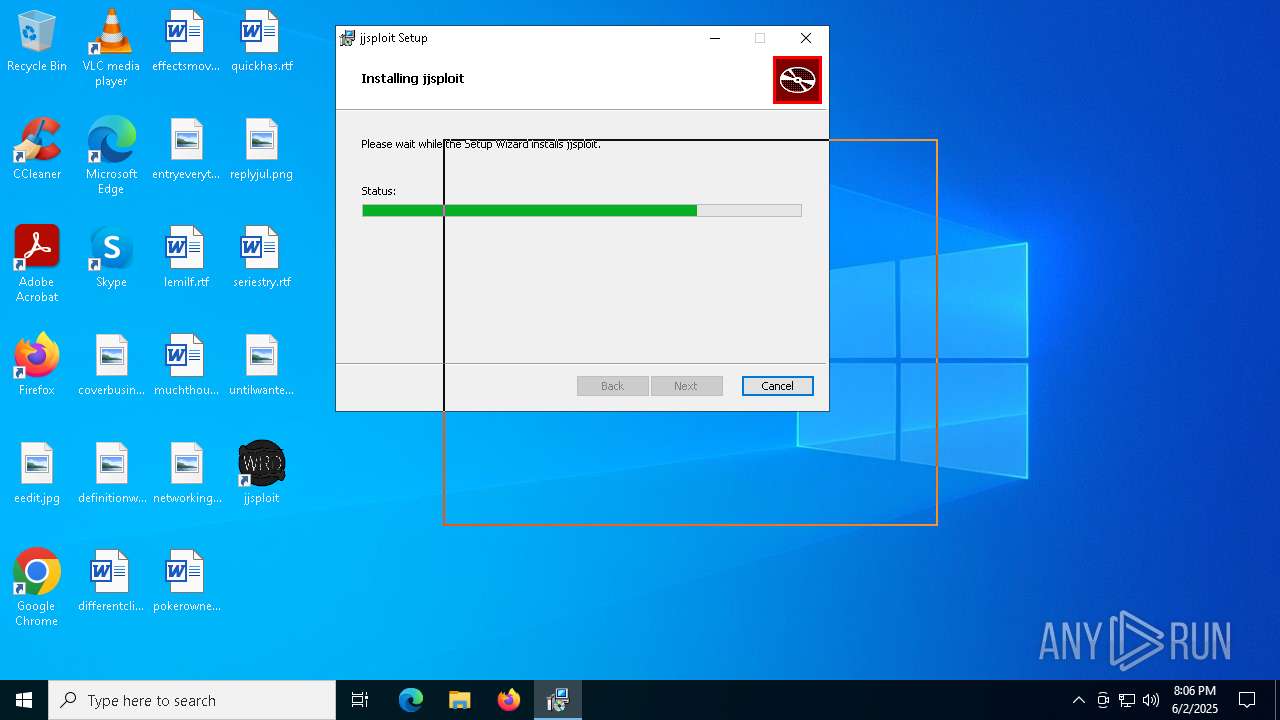
Task: Minimize the jjsploit Setup window
Action: coord(715,38)
